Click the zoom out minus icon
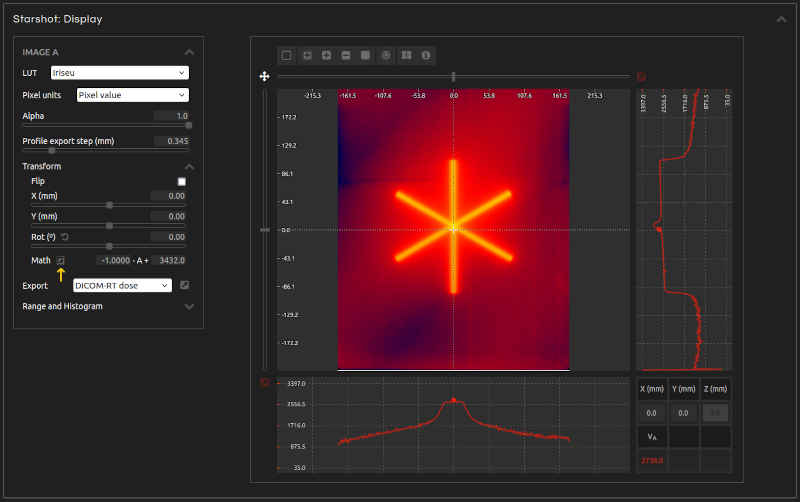 346,55
